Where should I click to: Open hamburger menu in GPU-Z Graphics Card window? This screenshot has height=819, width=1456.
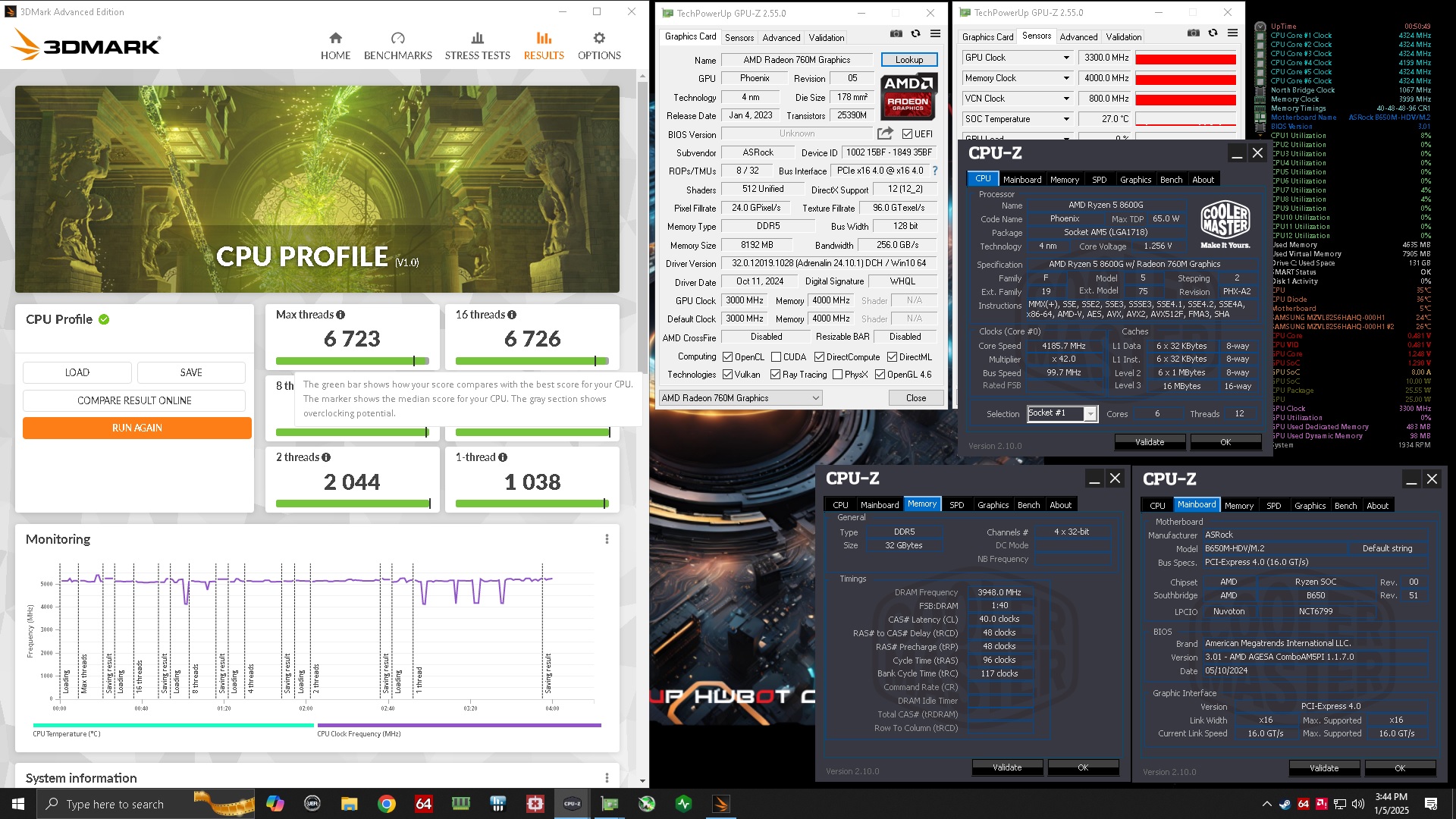point(936,34)
